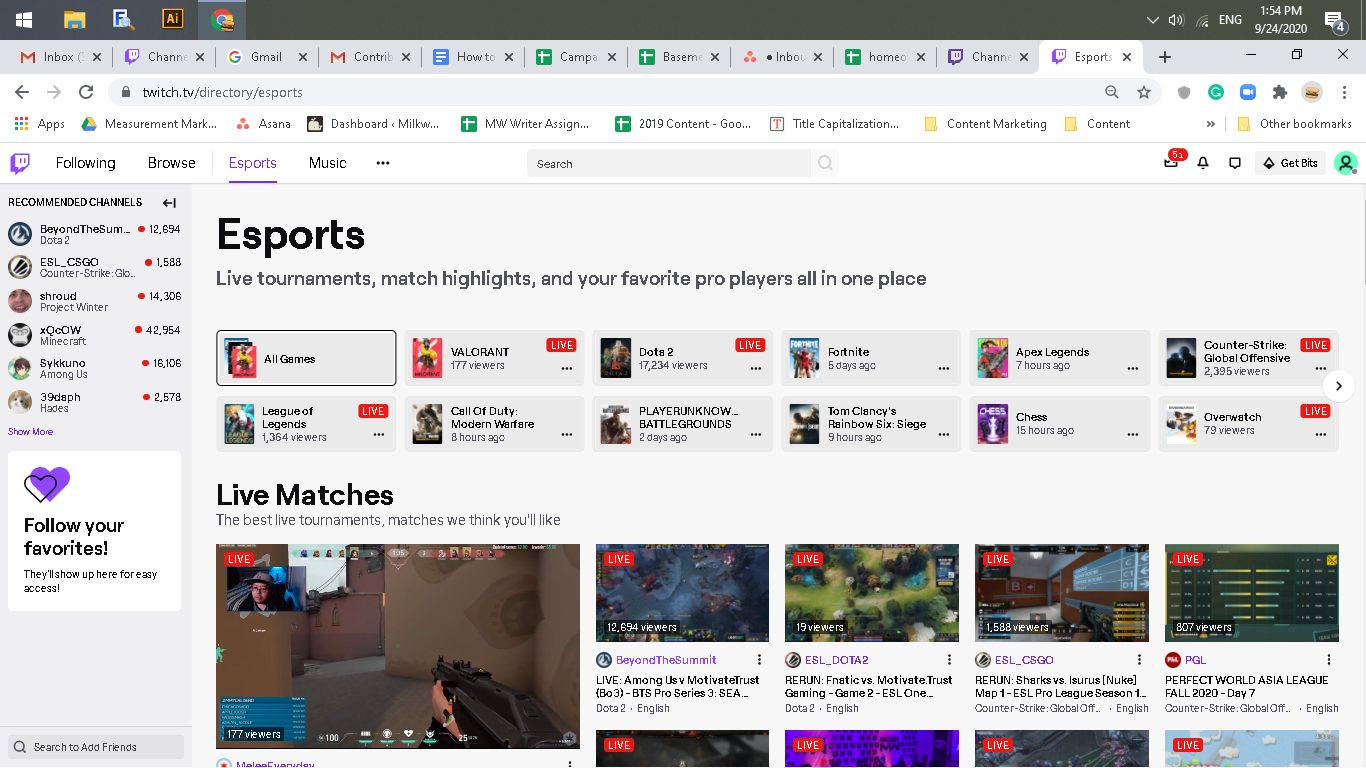The image size is (1366, 768).
Task: Open the user avatar account menu
Action: (1346, 163)
